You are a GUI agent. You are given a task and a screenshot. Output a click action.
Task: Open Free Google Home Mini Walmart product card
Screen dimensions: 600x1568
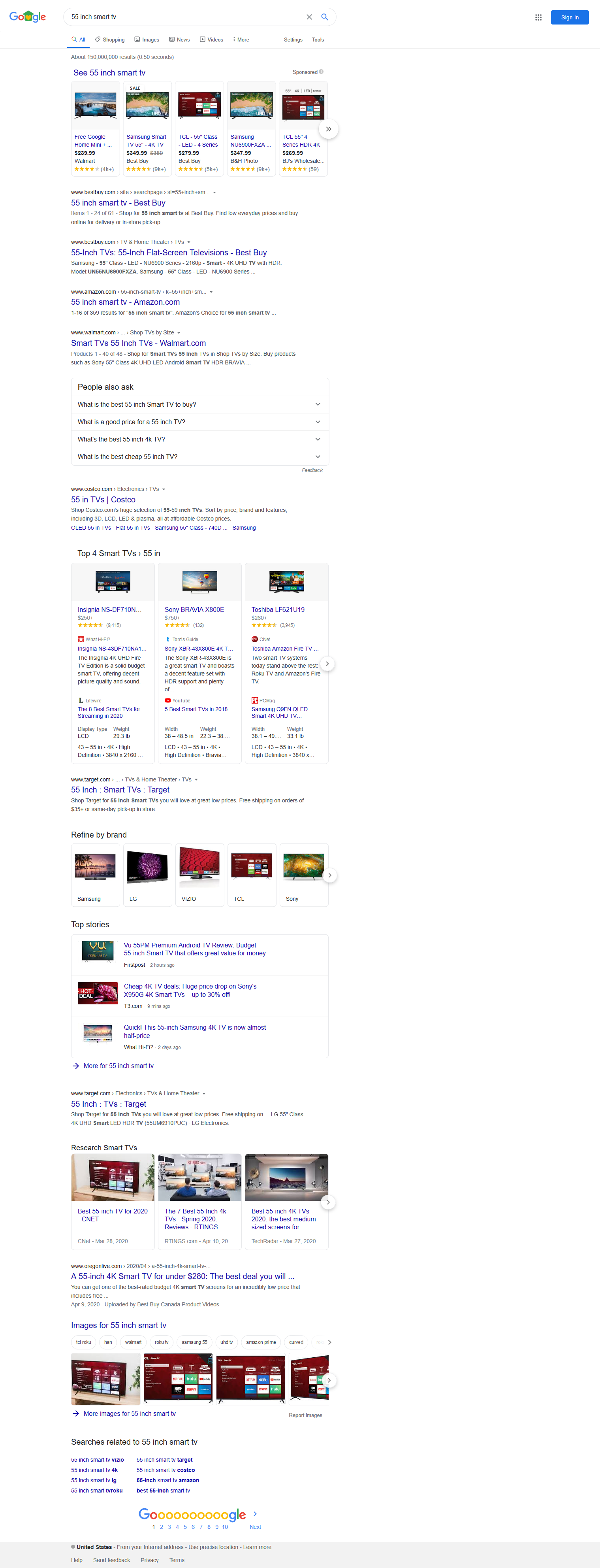96,129
